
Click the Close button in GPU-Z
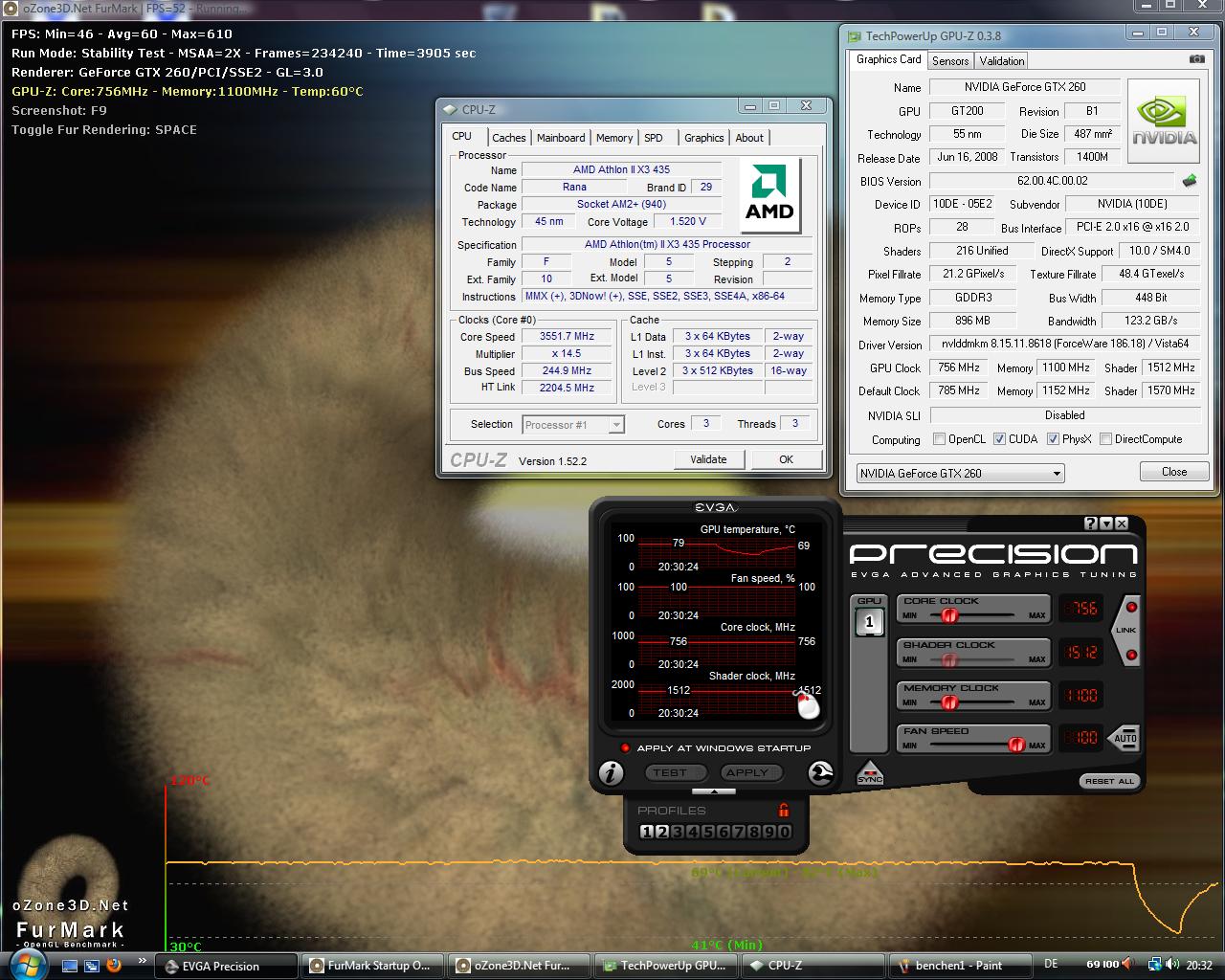[x=1174, y=472]
